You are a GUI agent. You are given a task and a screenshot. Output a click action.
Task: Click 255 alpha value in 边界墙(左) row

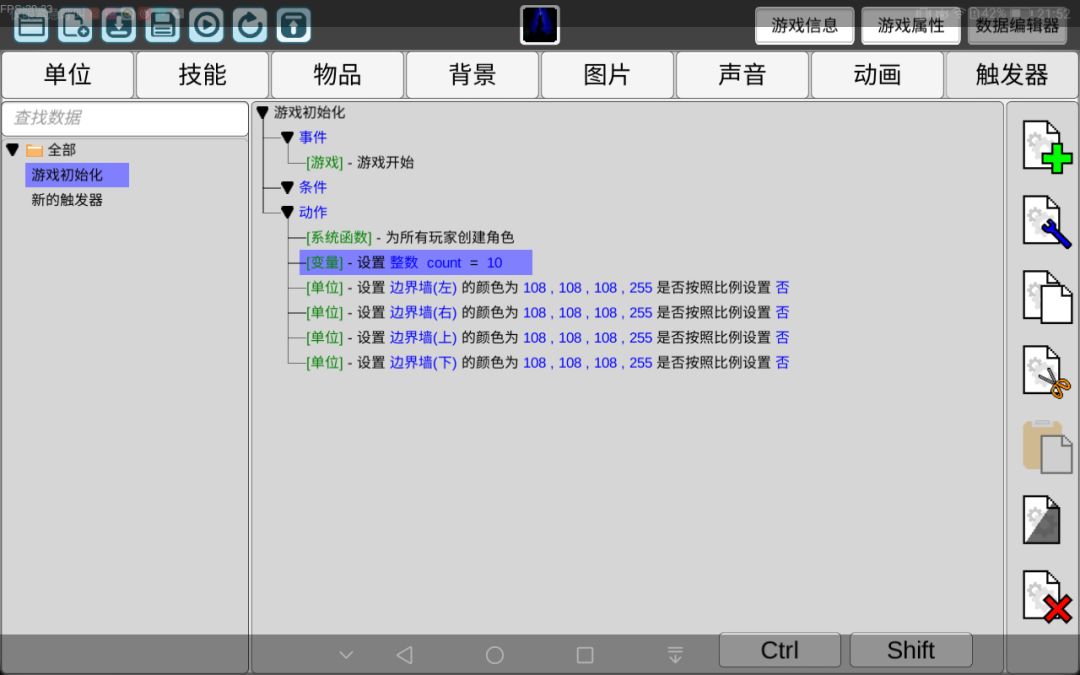pos(641,287)
